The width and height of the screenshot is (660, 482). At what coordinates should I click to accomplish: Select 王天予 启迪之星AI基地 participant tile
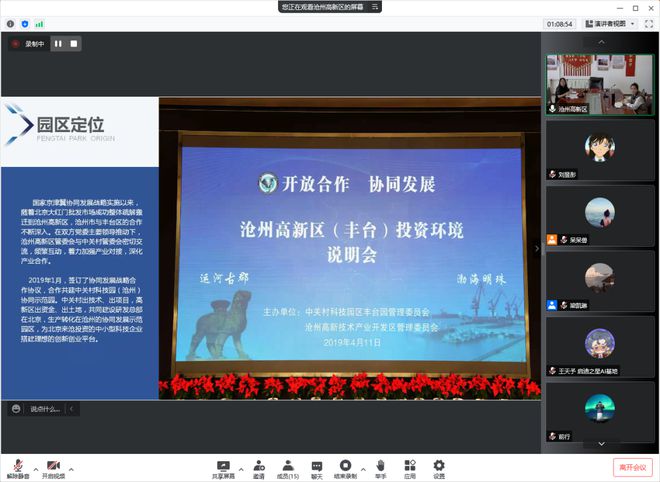click(x=600, y=347)
